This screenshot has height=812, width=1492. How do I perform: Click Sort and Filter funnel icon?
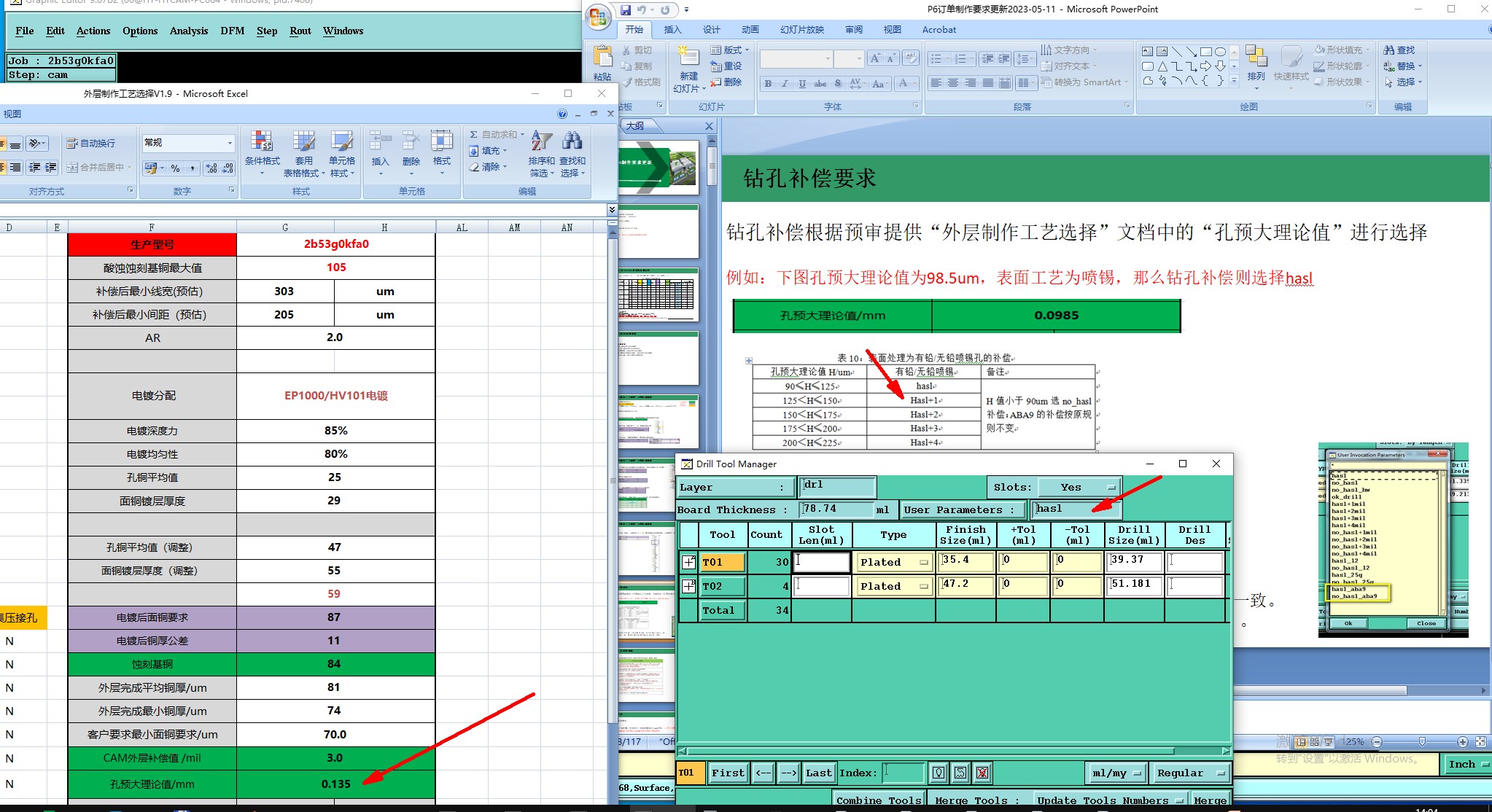pyautogui.click(x=541, y=142)
